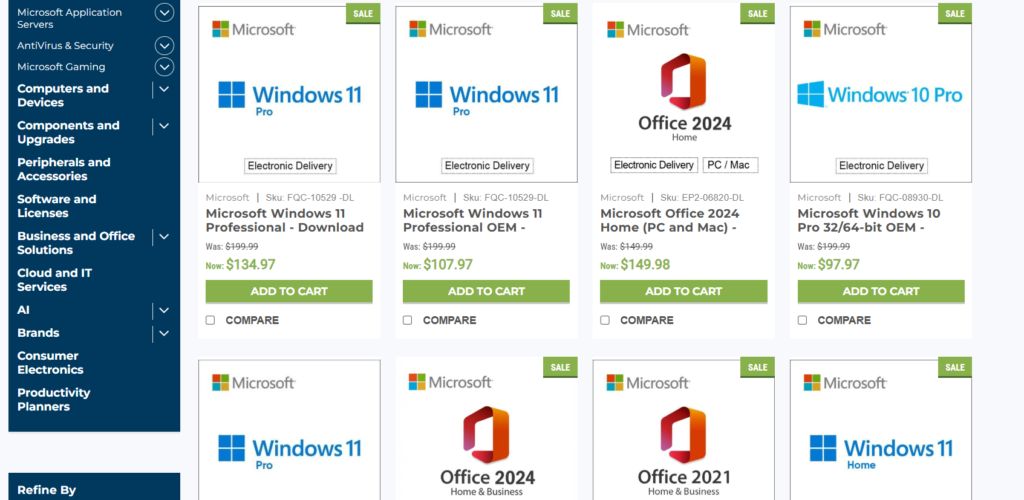This screenshot has height=500, width=1024.
Task: Open AntiVirus & Security link
Action: click(65, 46)
